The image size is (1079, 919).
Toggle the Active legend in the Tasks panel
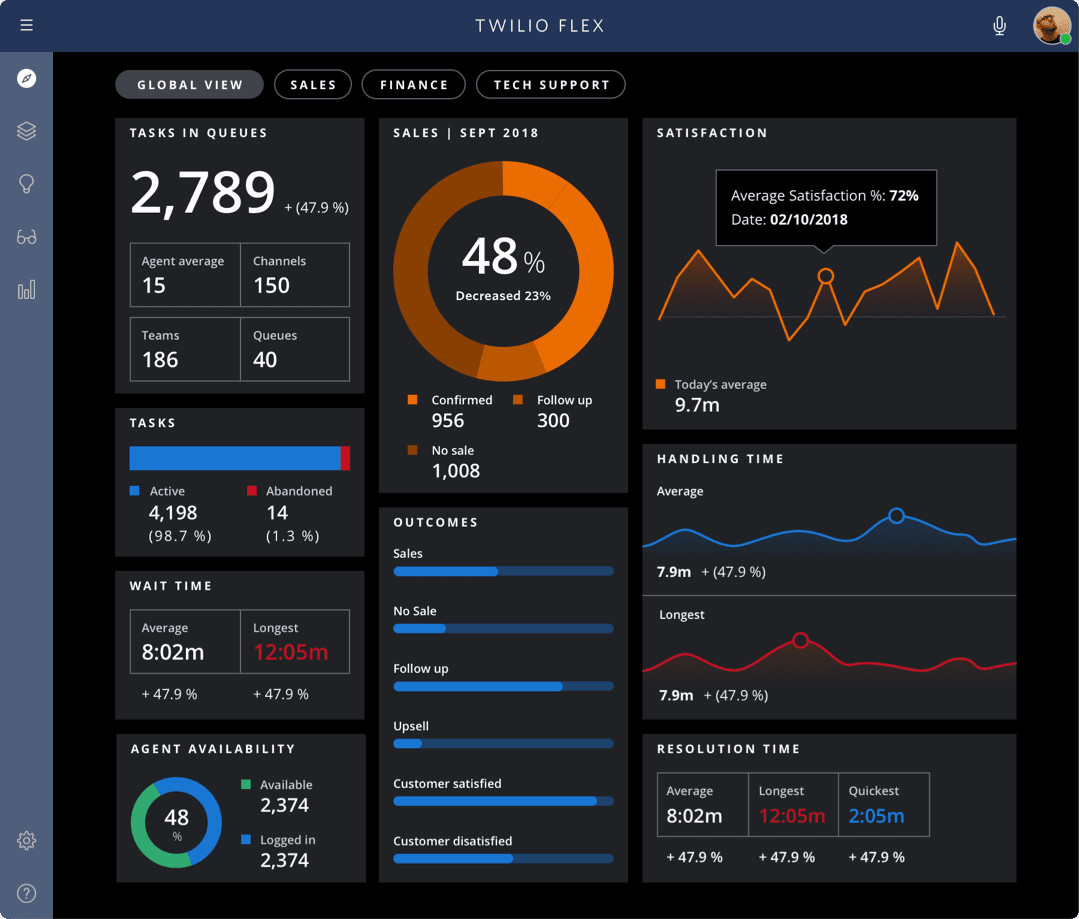[x=160, y=491]
